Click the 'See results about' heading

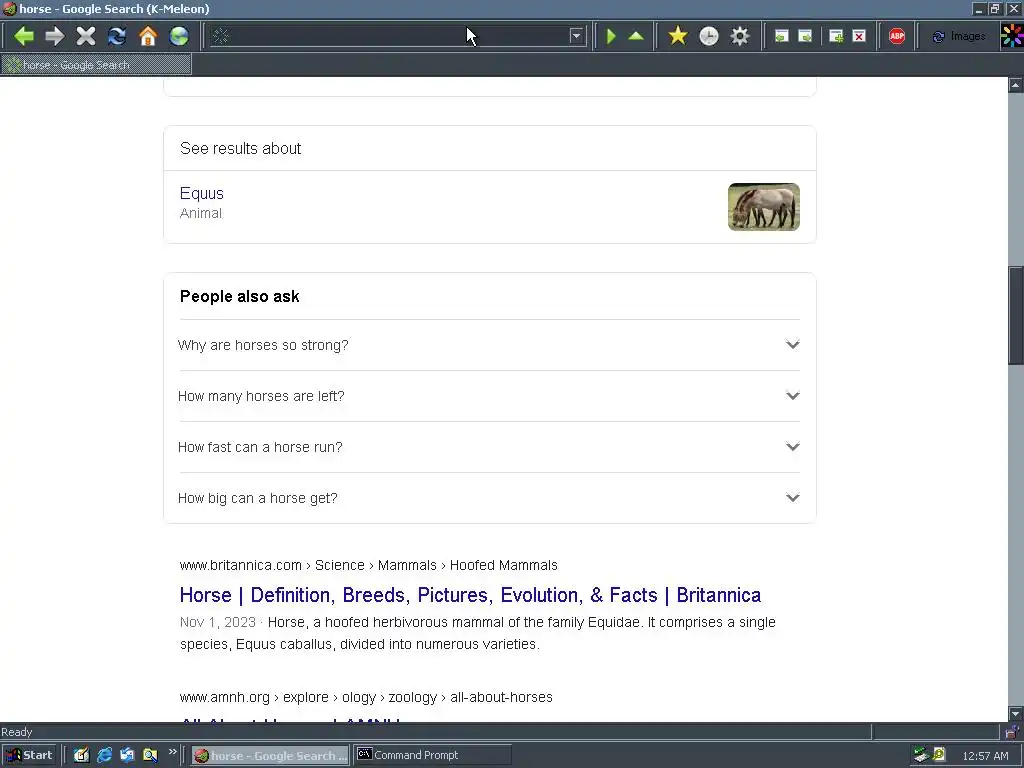coord(240,148)
